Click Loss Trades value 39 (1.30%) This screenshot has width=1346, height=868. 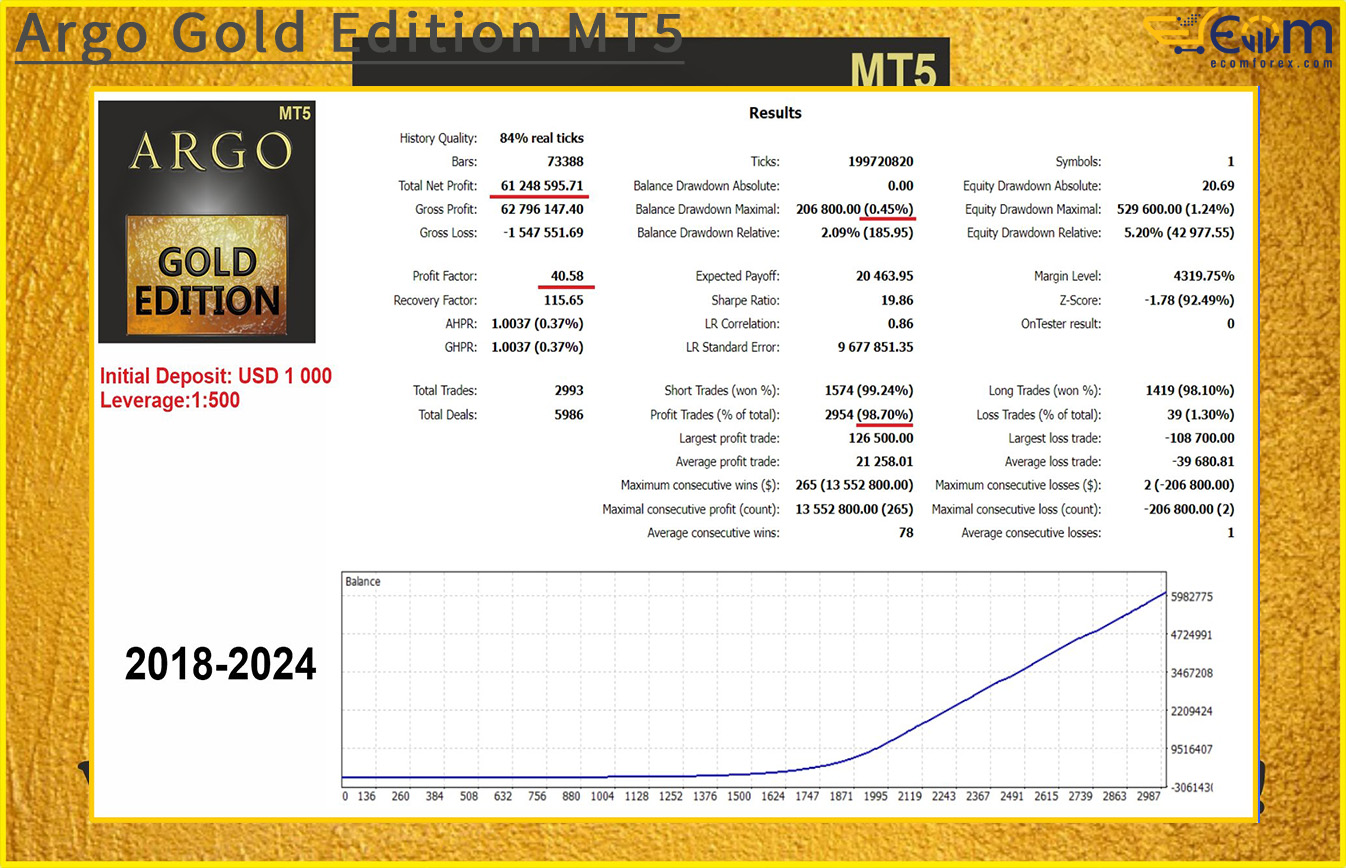click(1203, 415)
